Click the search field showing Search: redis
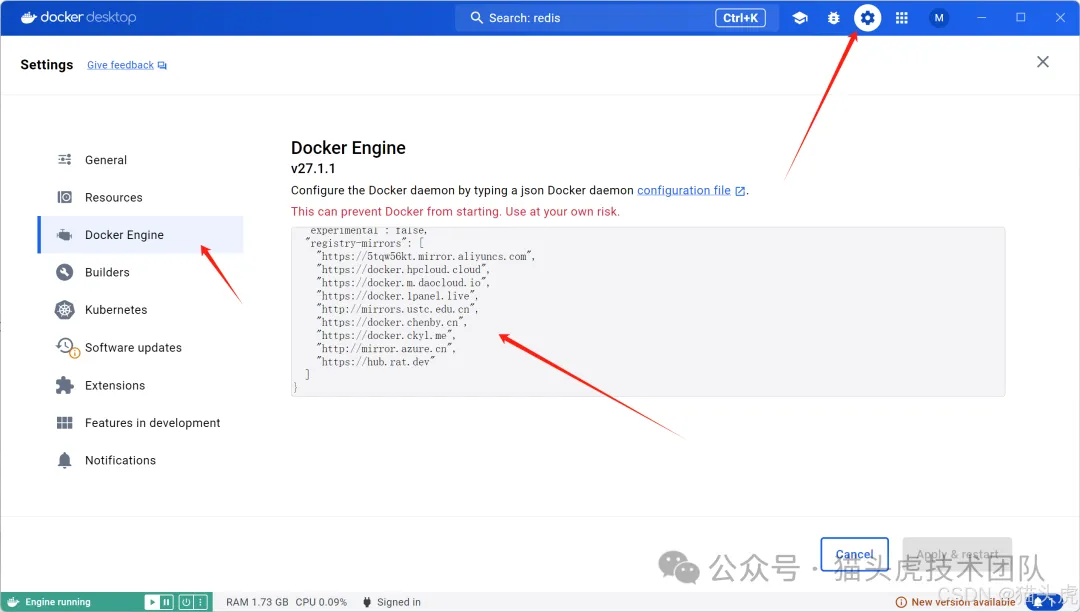This screenshot has width=1080, height=612. pos(616,18)
